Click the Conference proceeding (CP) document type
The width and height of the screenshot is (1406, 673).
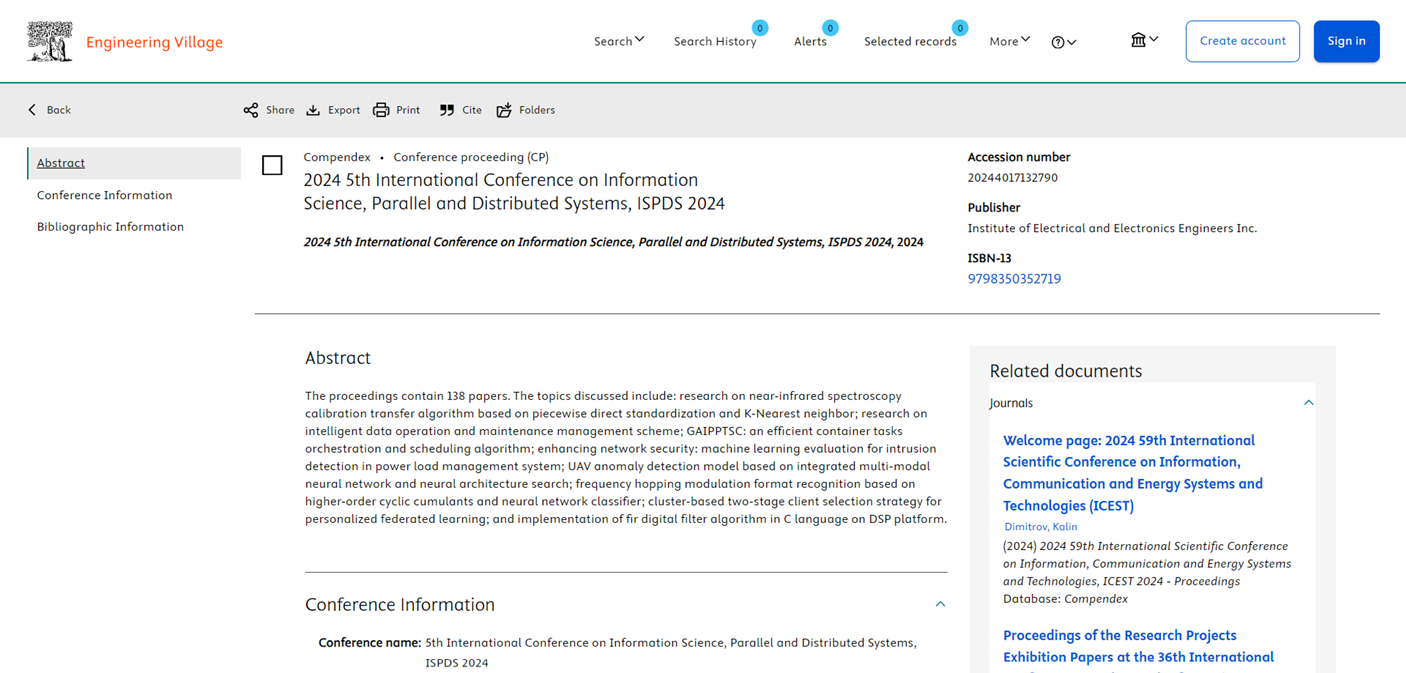pyautogui.click(x=471, y=157)
